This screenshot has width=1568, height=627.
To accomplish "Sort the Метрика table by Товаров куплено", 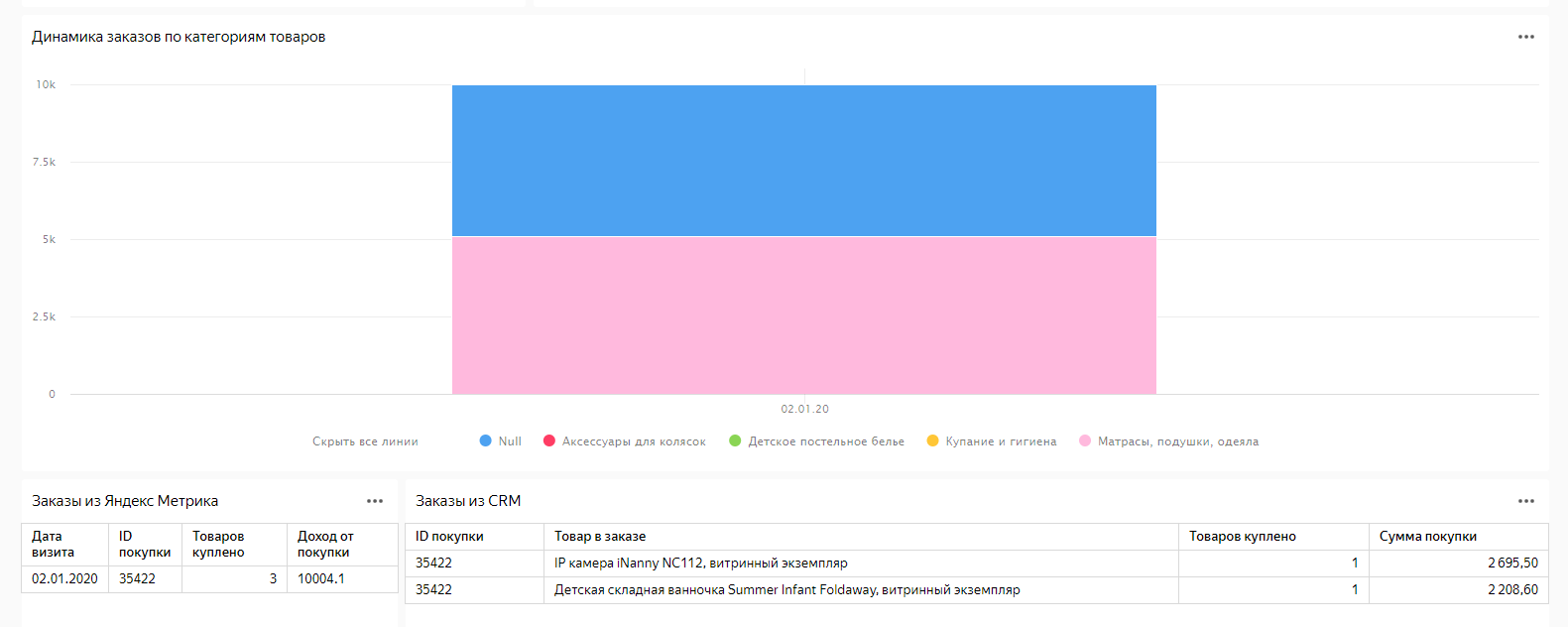I will tap(234, 545).
